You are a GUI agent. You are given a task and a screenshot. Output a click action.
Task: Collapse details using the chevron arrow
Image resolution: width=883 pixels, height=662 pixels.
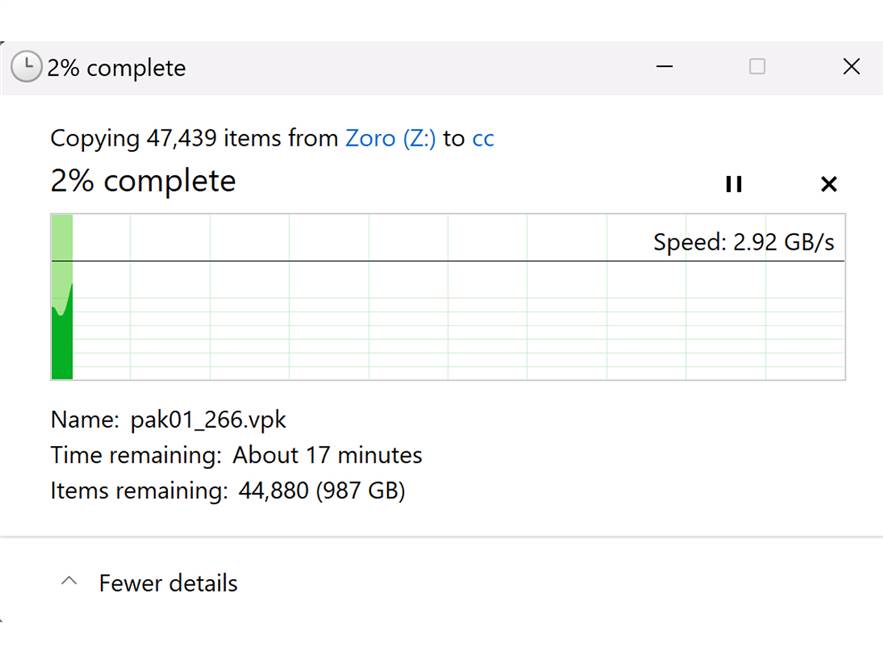point(69,582)
